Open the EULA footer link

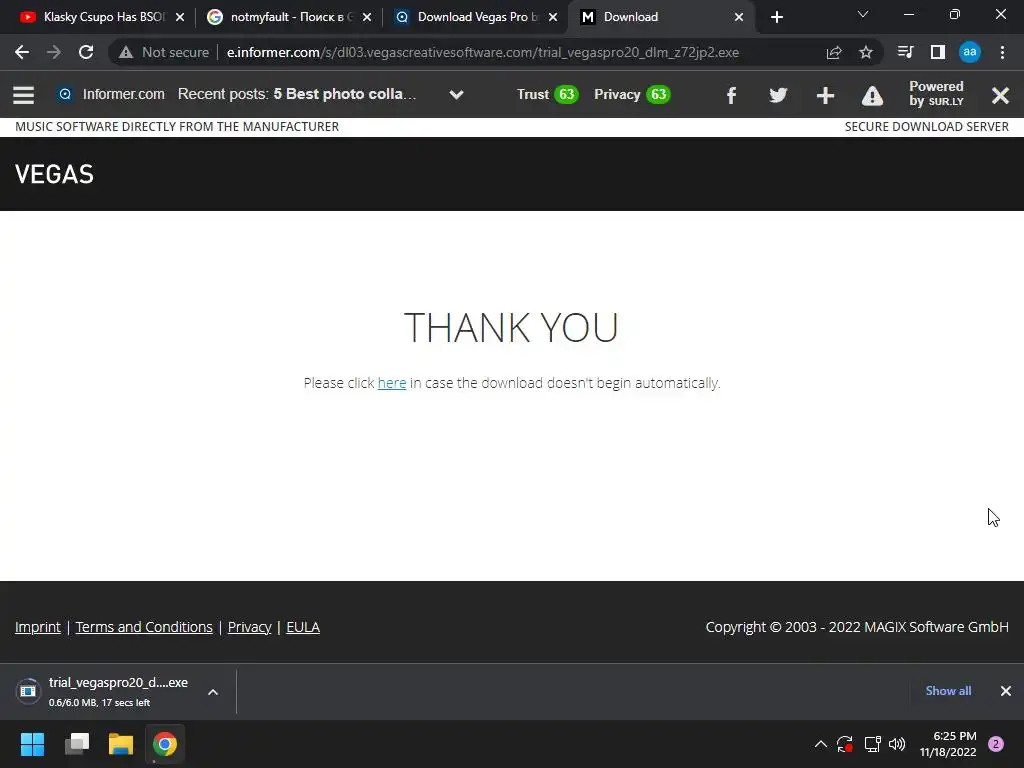pyautogui.click(x=303, y=627)
